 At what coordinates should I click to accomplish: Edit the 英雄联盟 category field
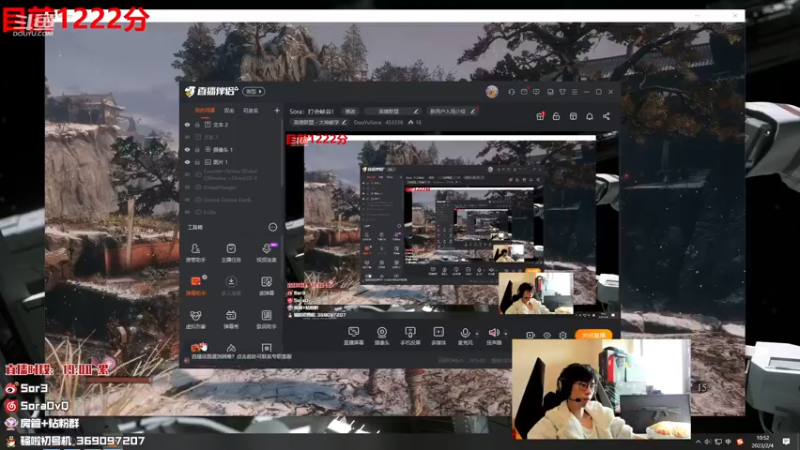(393, 111)
